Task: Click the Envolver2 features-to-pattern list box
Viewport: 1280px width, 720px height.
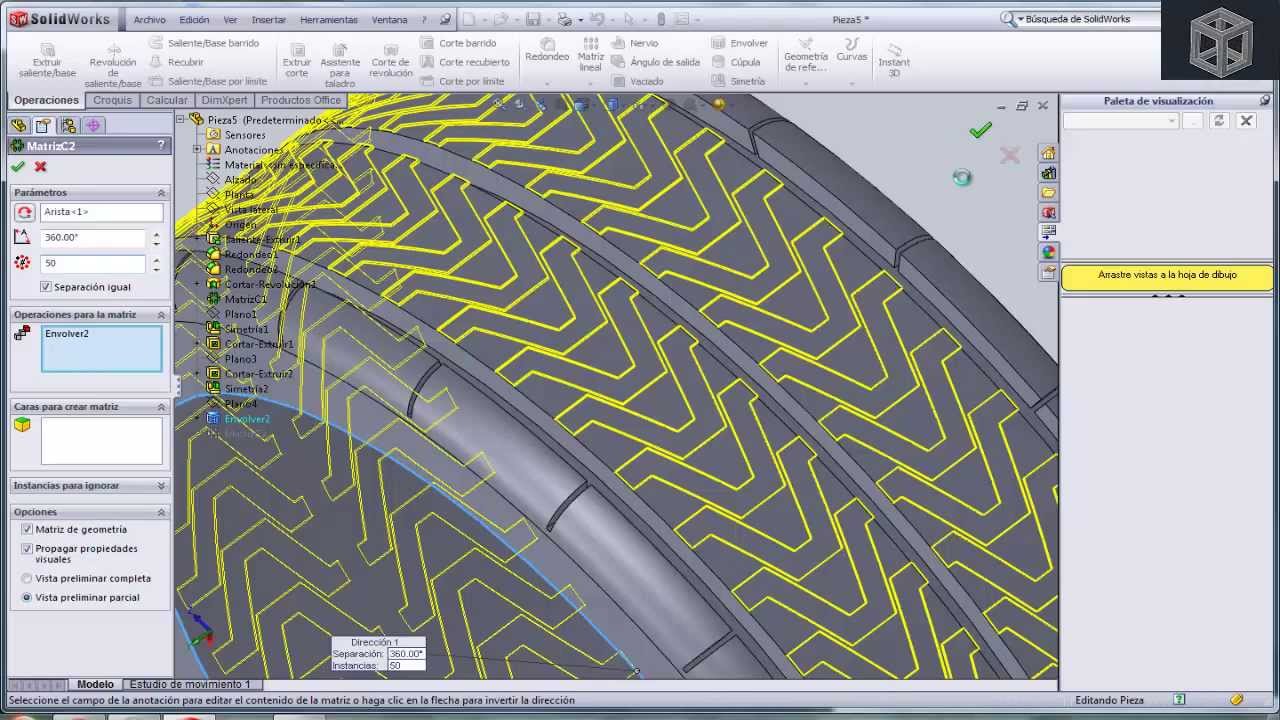Action: pos(101,349)
